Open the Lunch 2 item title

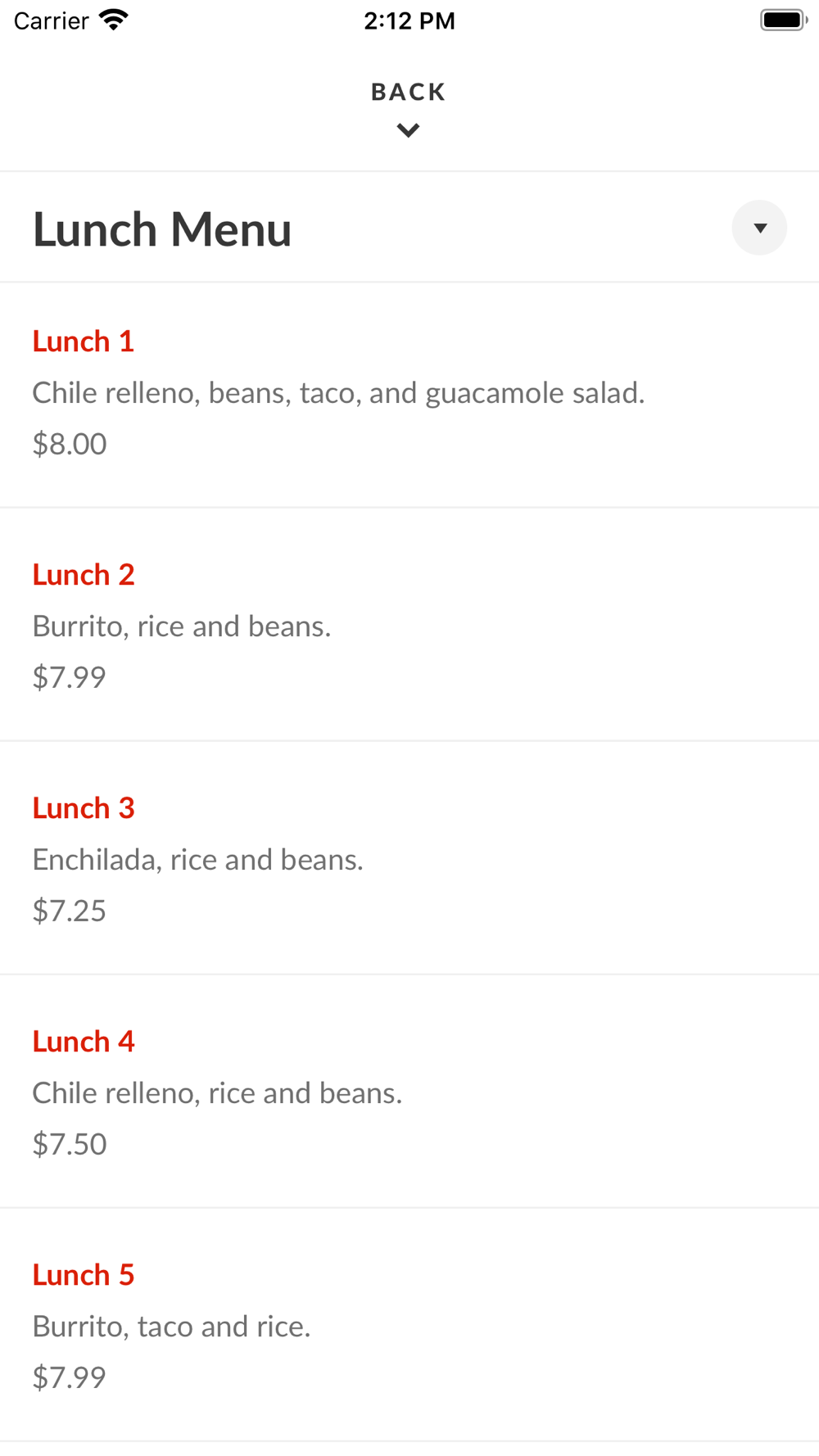click(84, 575)
